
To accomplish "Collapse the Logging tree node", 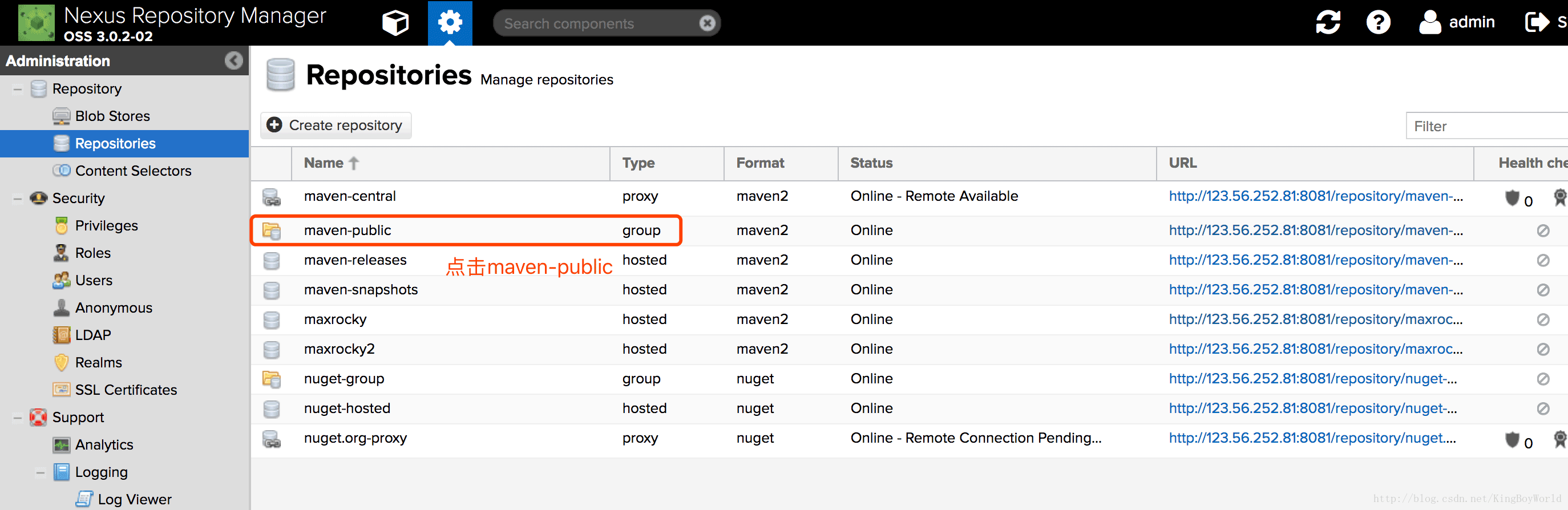I will tap(40, 472).
